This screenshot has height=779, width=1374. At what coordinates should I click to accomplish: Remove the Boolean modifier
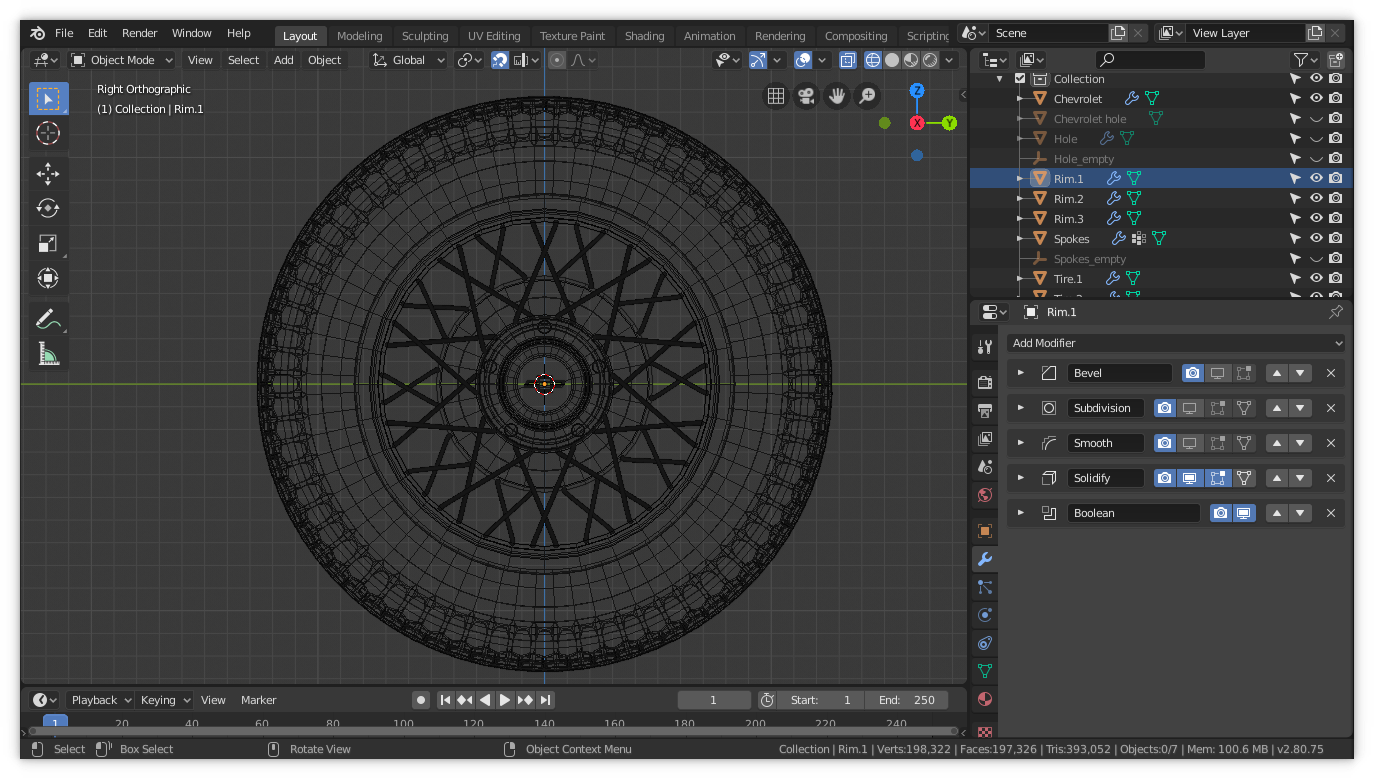coord(1330,513)
